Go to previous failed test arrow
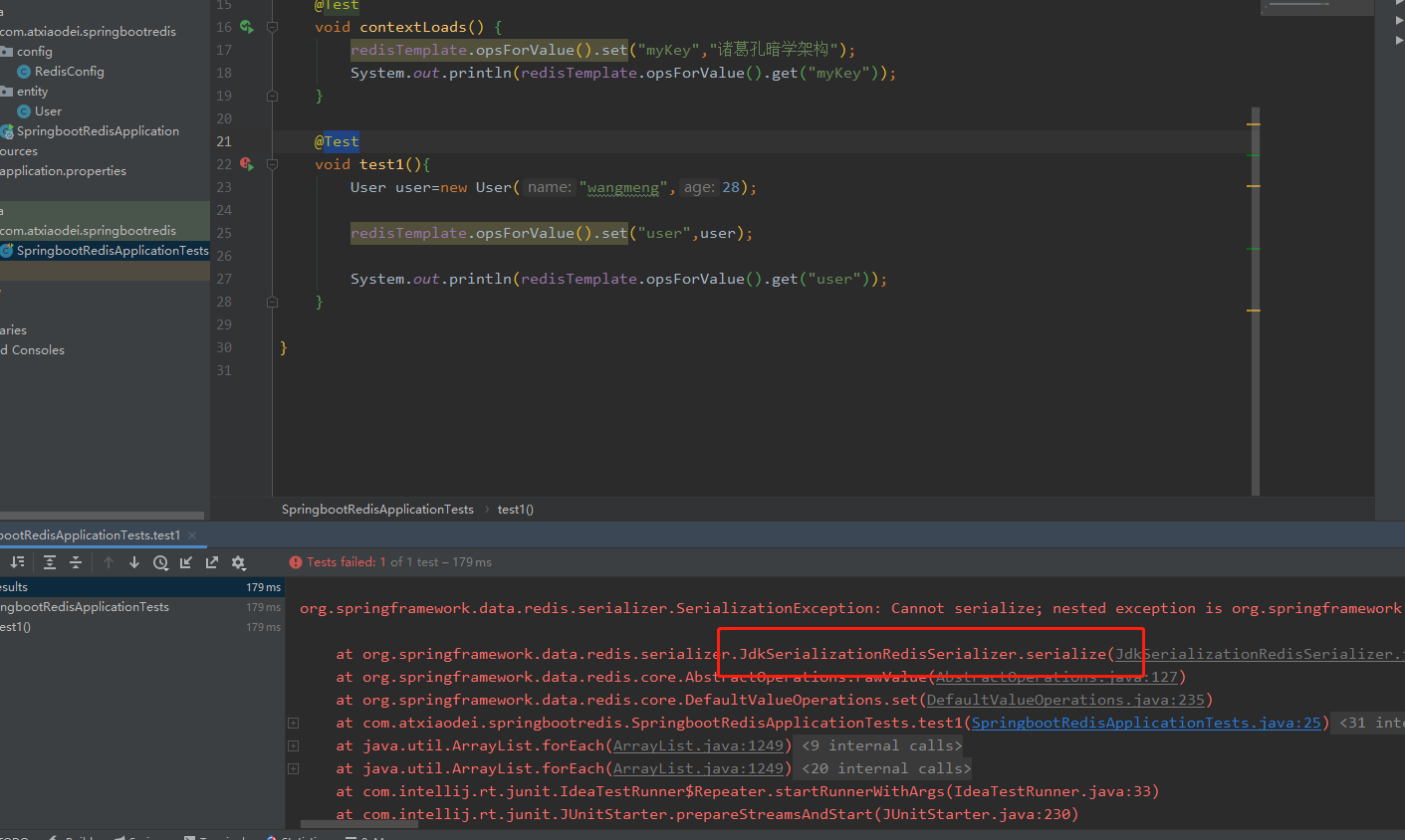 click(109, 562)
